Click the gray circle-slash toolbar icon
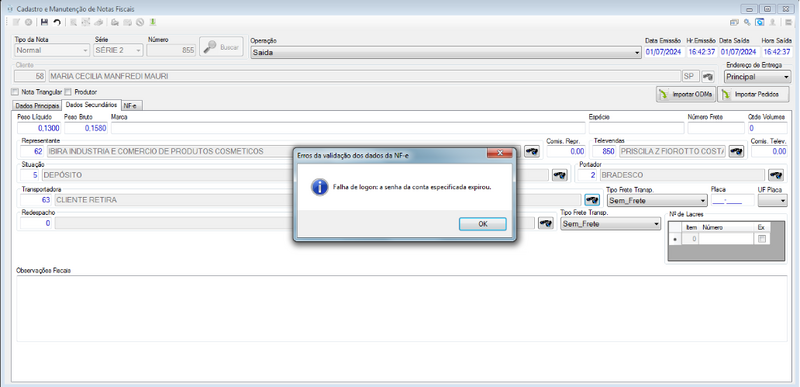 click(140, 22)
